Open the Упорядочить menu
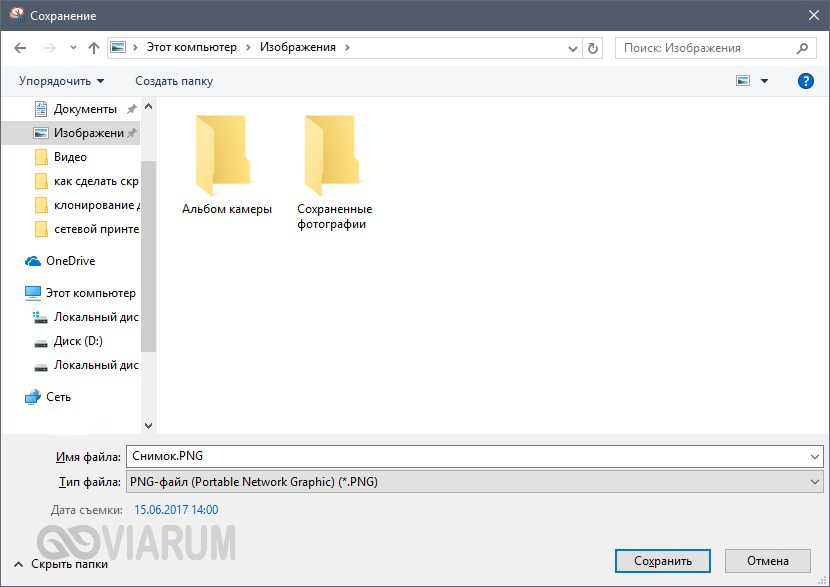The image size is (830, 587). coord(61,81)
